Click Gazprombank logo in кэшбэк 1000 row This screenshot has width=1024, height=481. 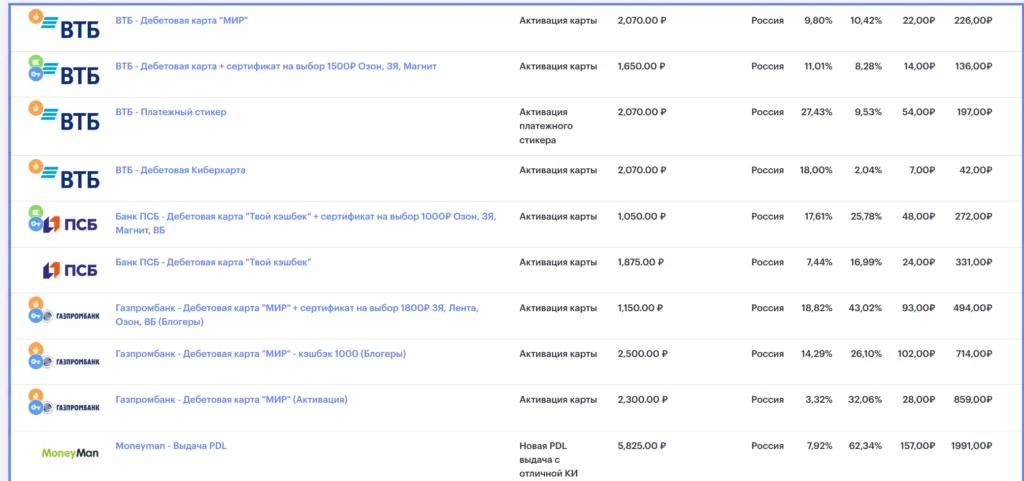(x=76, y=362)
